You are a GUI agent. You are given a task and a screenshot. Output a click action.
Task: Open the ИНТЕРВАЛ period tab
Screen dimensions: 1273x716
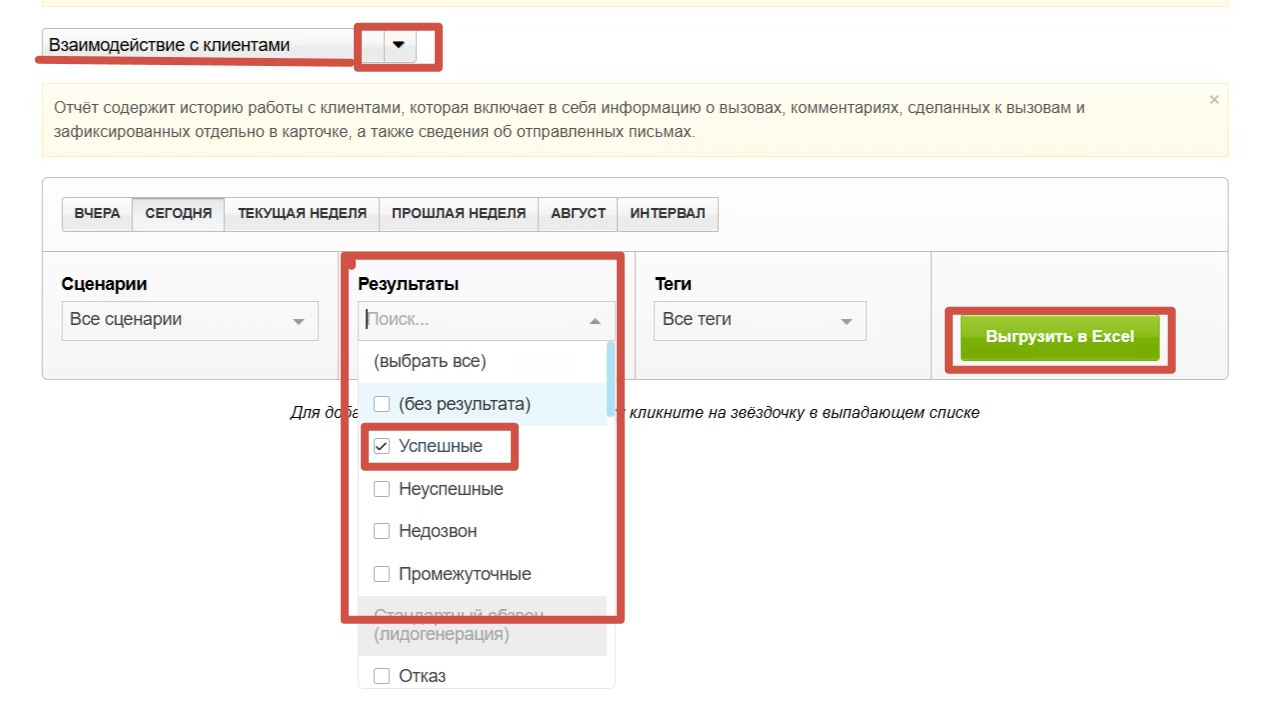point(668,214)
